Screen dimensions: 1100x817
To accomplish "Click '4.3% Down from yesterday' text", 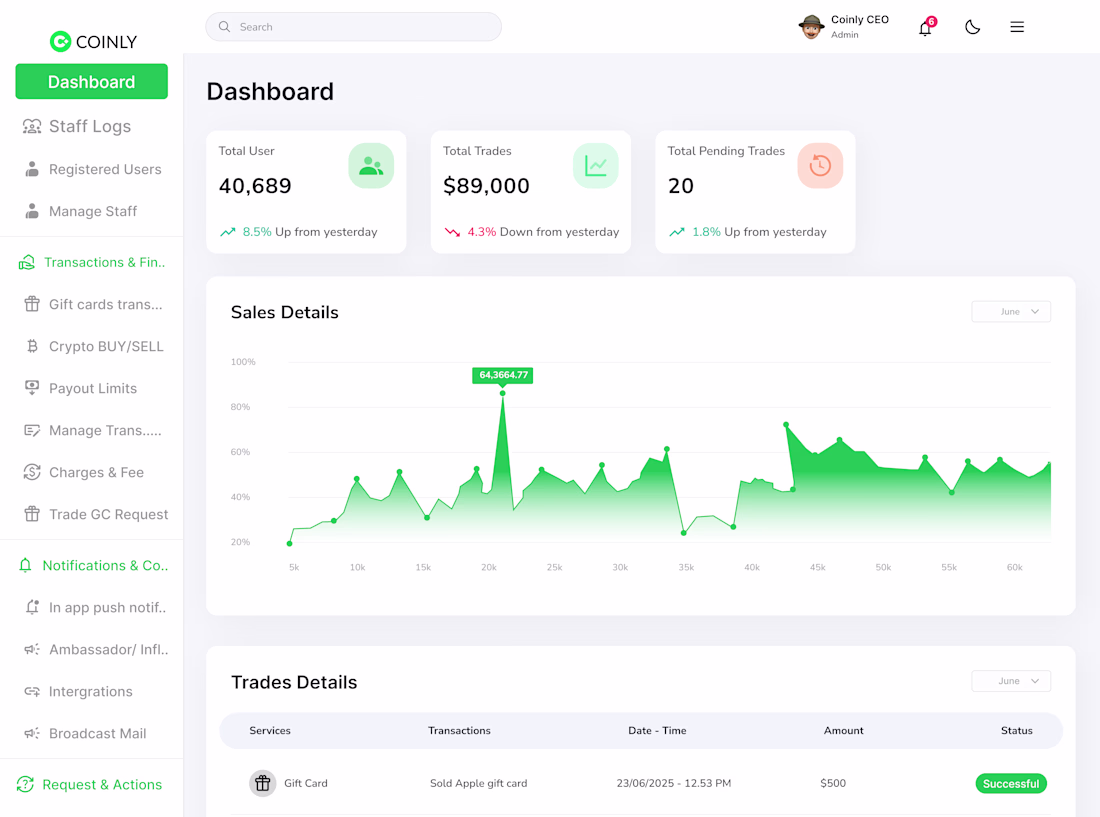I will click(543, 232).
